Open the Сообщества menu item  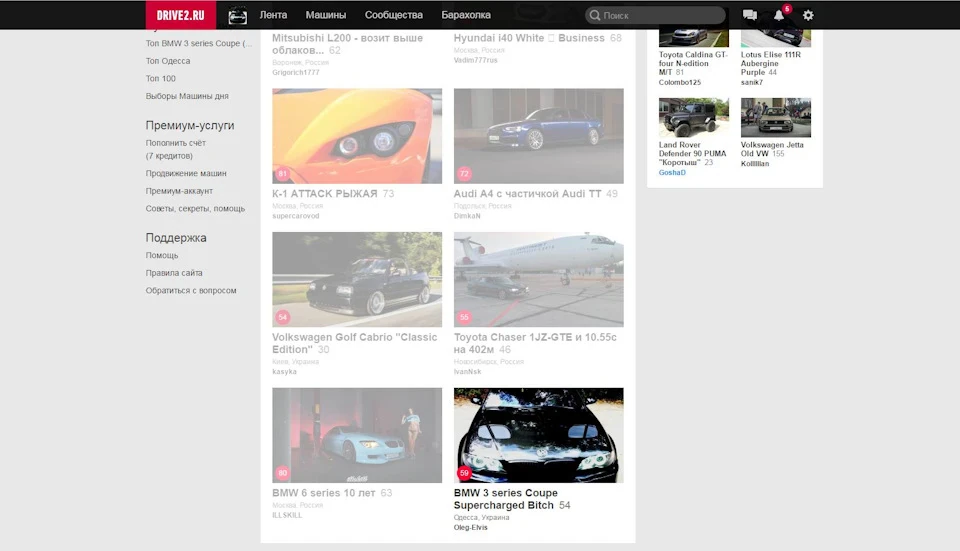[x=394, y=15]
